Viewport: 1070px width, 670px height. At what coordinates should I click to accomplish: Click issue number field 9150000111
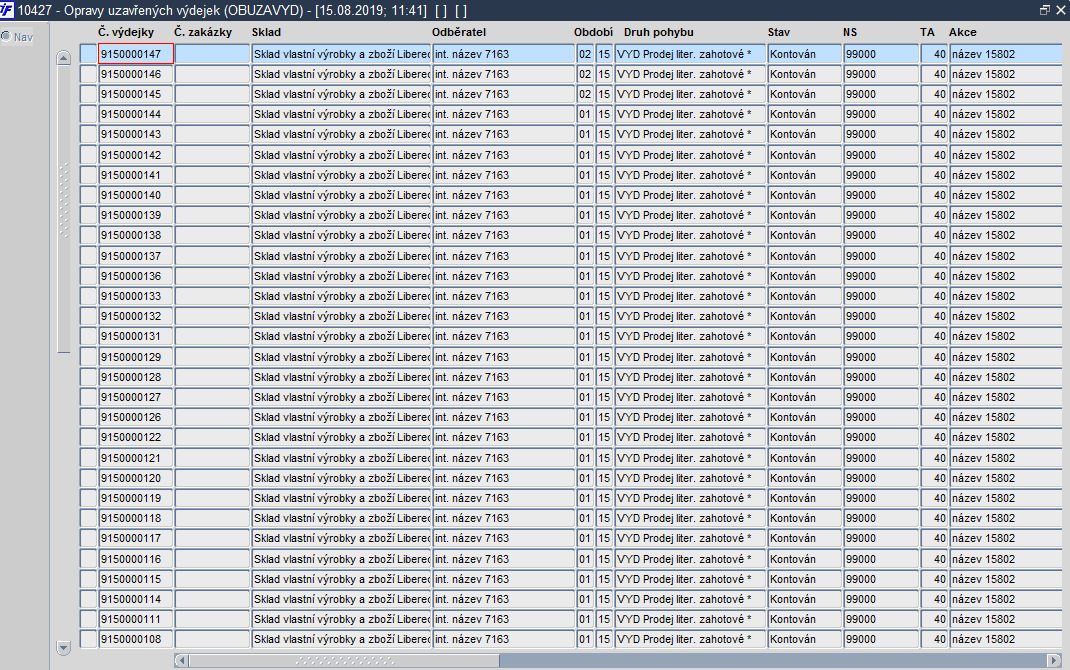[136, 619]
